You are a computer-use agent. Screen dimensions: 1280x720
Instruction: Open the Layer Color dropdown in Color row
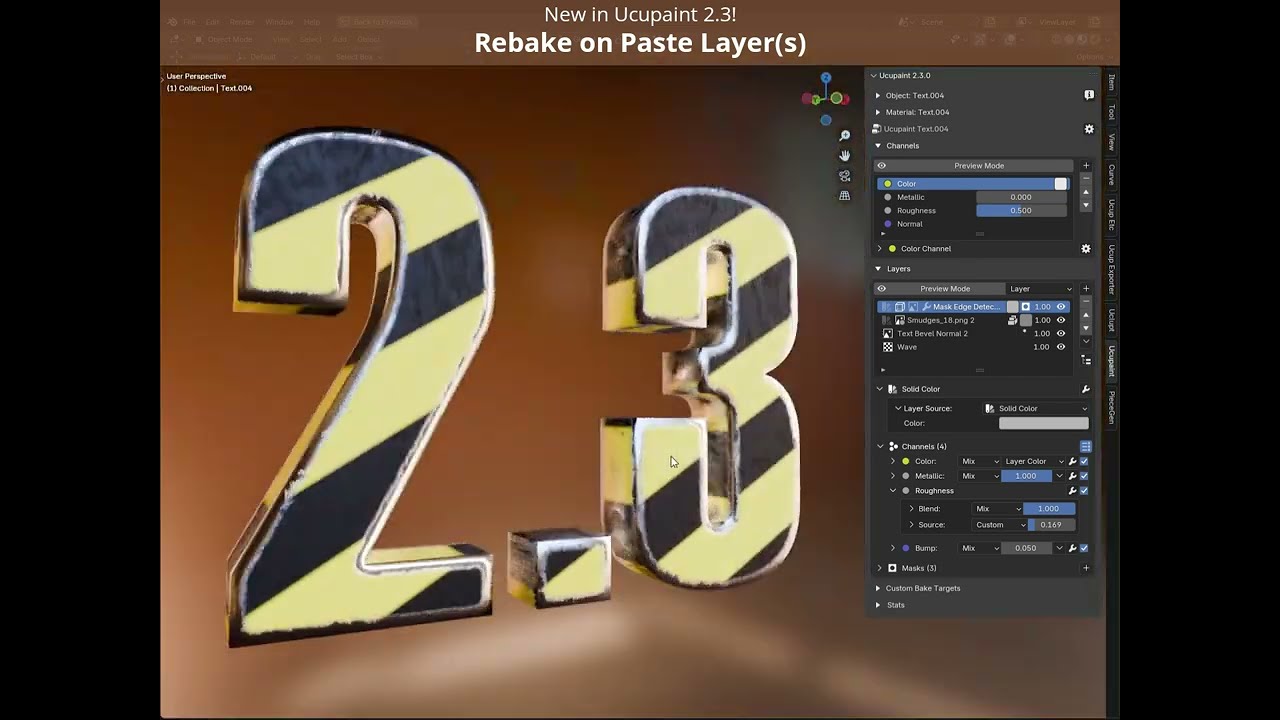click(x=1033, y=462)
